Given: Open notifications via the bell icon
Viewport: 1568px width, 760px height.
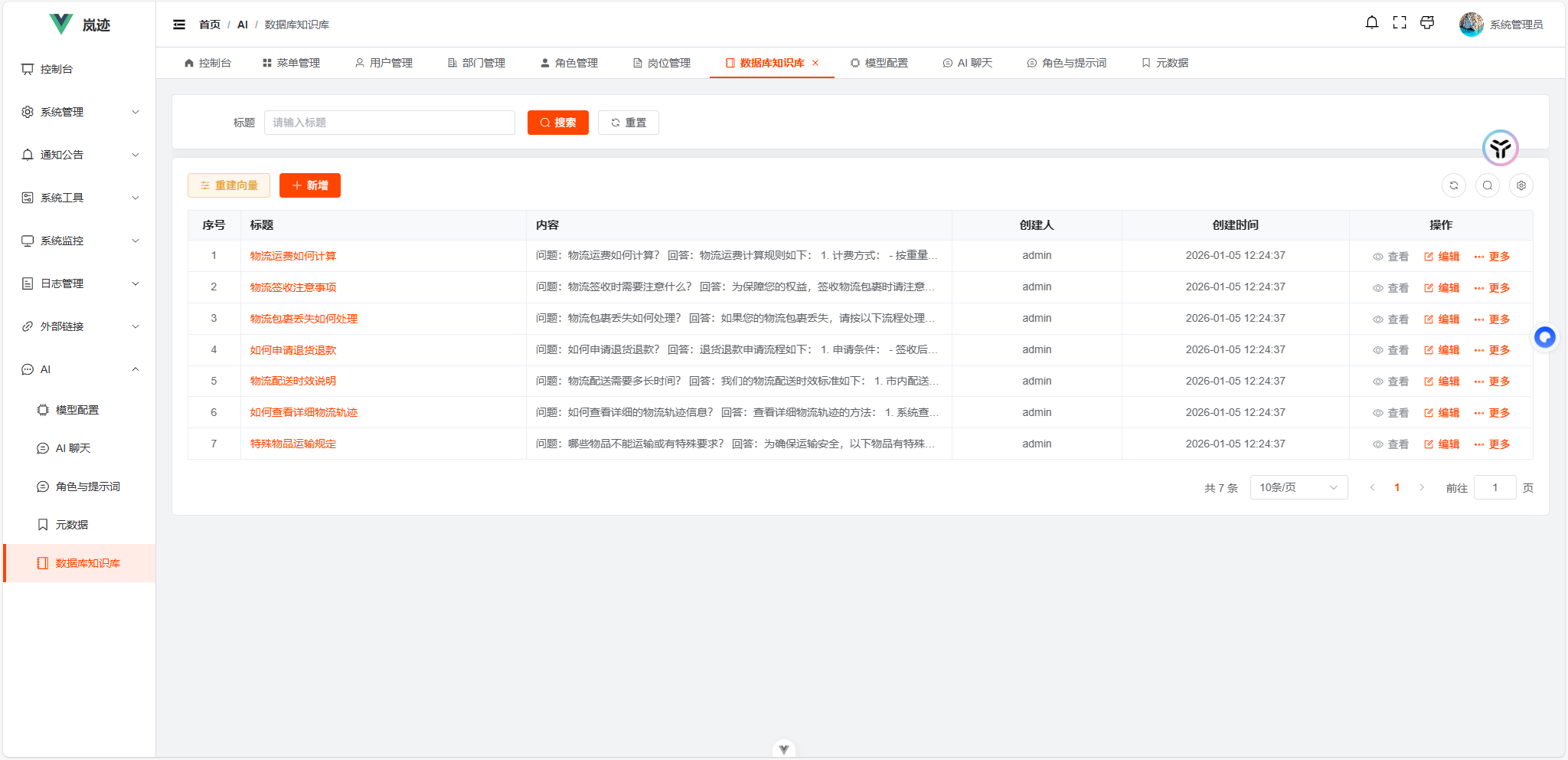Looking at the screenshot, I should coord(1370,22).
